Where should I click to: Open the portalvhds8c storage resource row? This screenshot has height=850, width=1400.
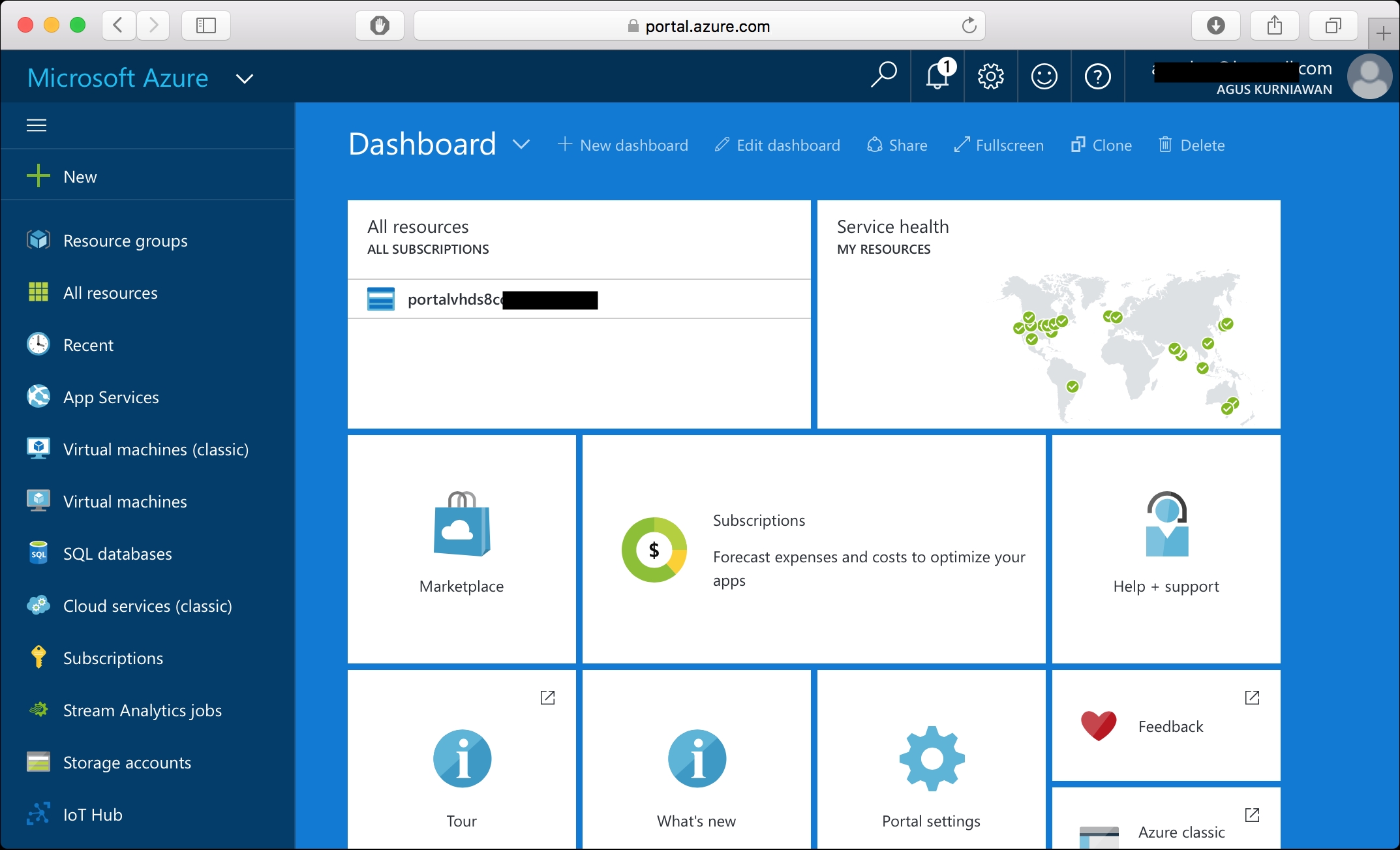coord(579,299)
